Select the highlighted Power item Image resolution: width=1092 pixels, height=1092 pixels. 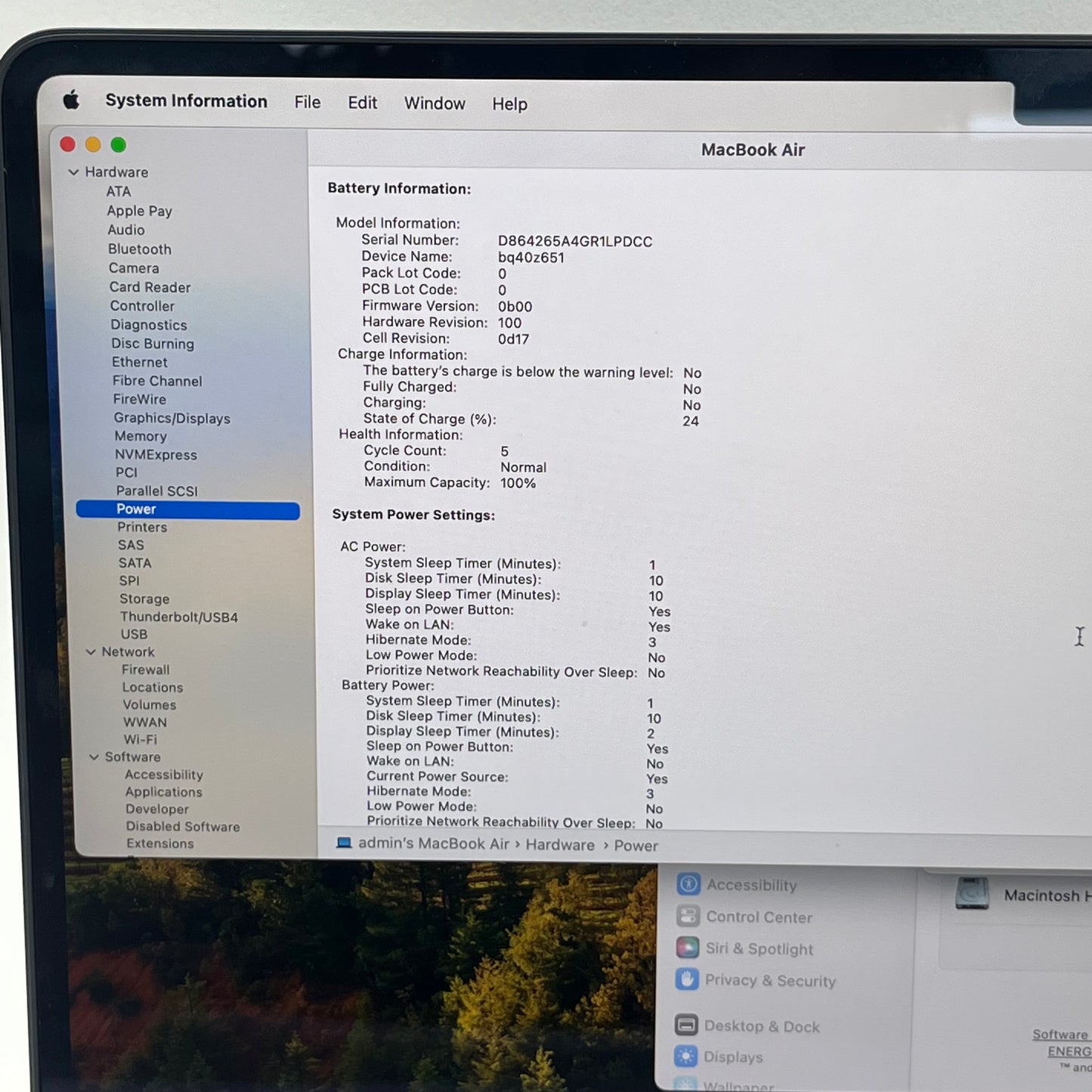pos(188,510)
